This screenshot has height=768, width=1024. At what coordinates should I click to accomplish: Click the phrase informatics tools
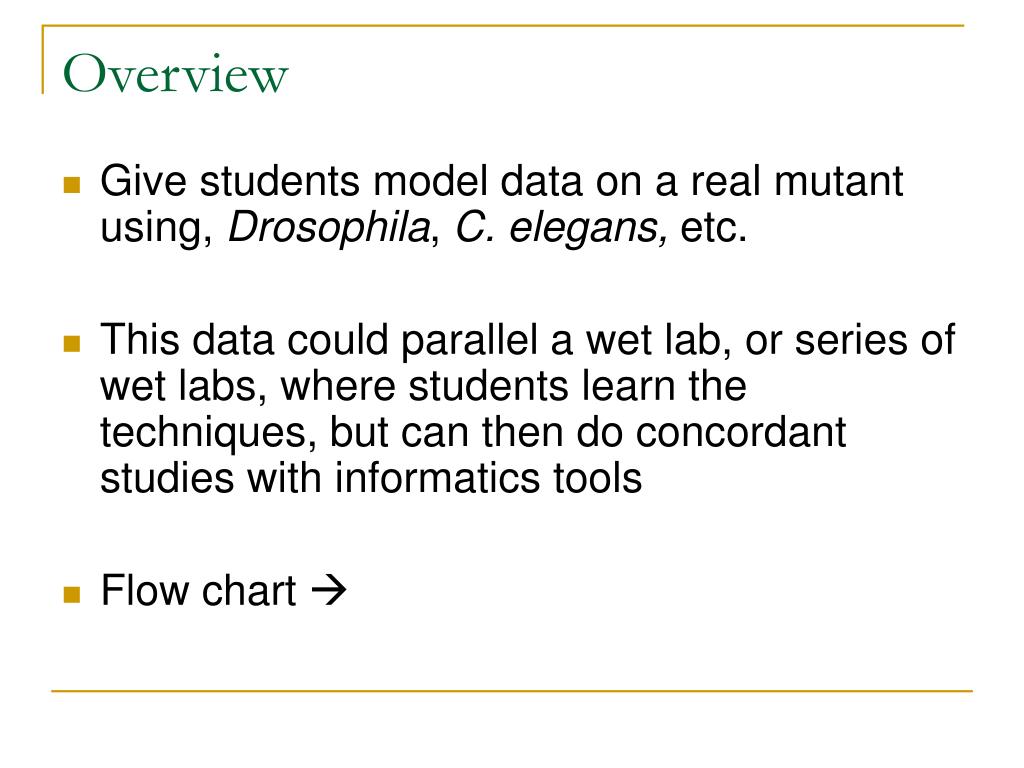488,478
